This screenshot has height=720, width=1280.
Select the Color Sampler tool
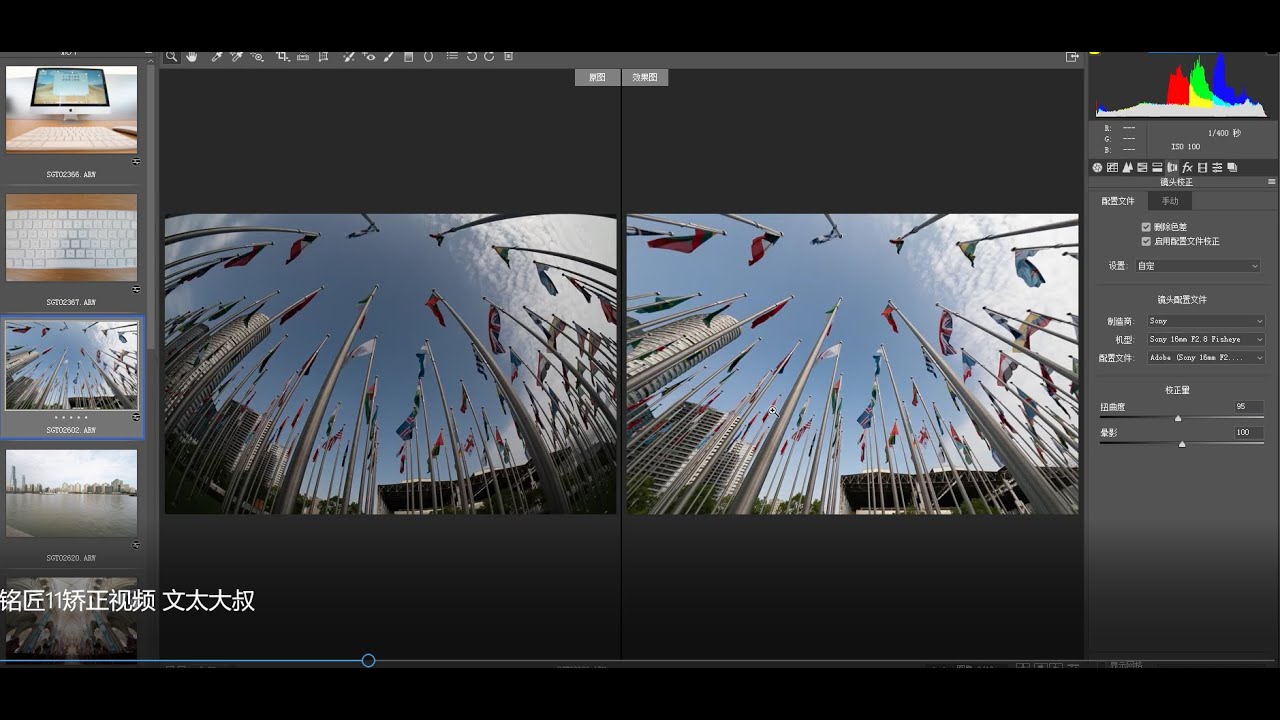(236, 57)
